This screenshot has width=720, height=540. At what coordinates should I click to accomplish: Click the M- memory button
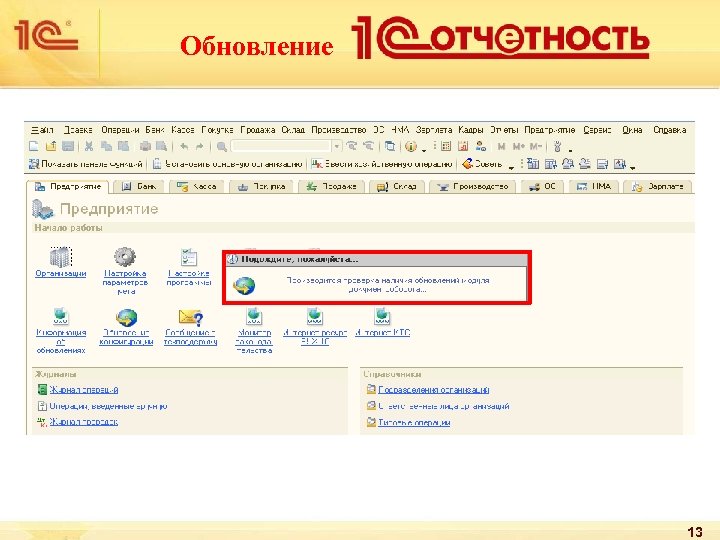click(535, 146)
